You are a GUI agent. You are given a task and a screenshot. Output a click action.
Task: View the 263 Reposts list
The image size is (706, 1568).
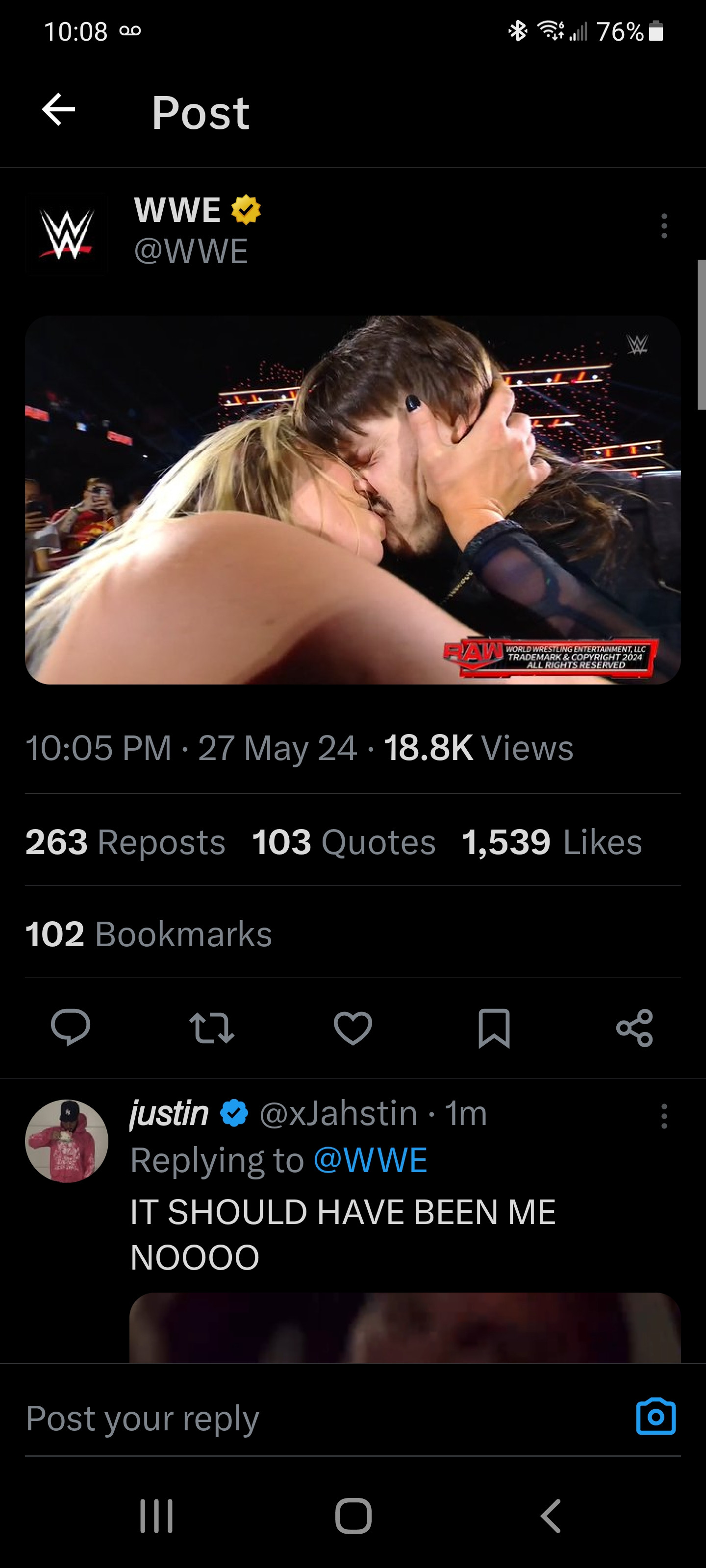click(x=126, y=842)
